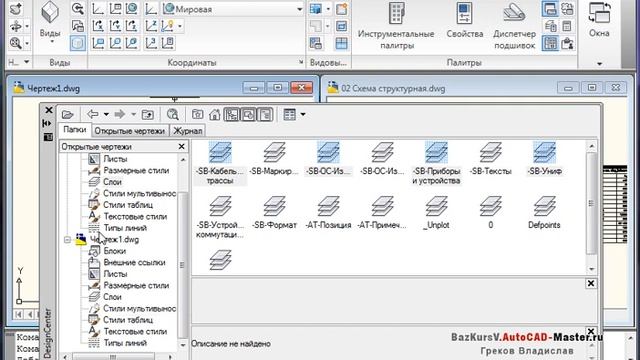This screenshot has width=640, height=360.
Task: Select the -SB-Униф layer icon
Action: pos(544,152)
